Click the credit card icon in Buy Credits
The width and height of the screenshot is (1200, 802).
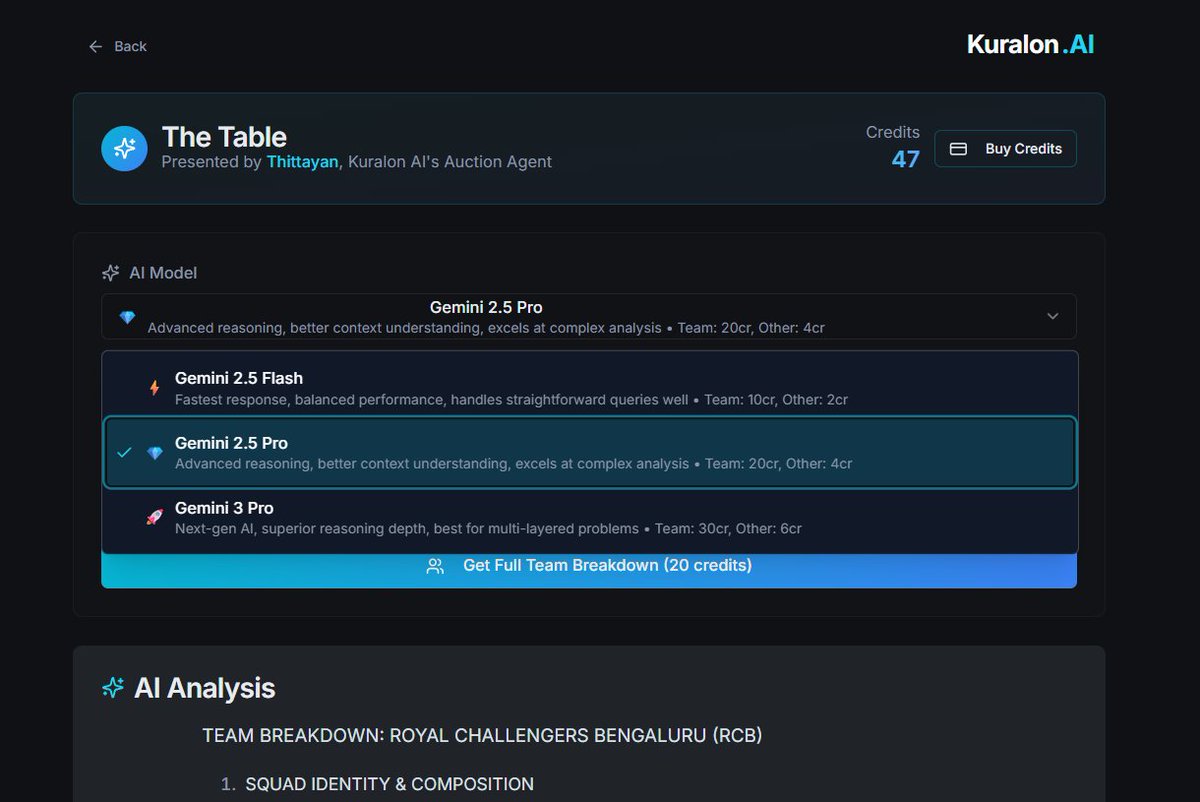tap(958, 148)
